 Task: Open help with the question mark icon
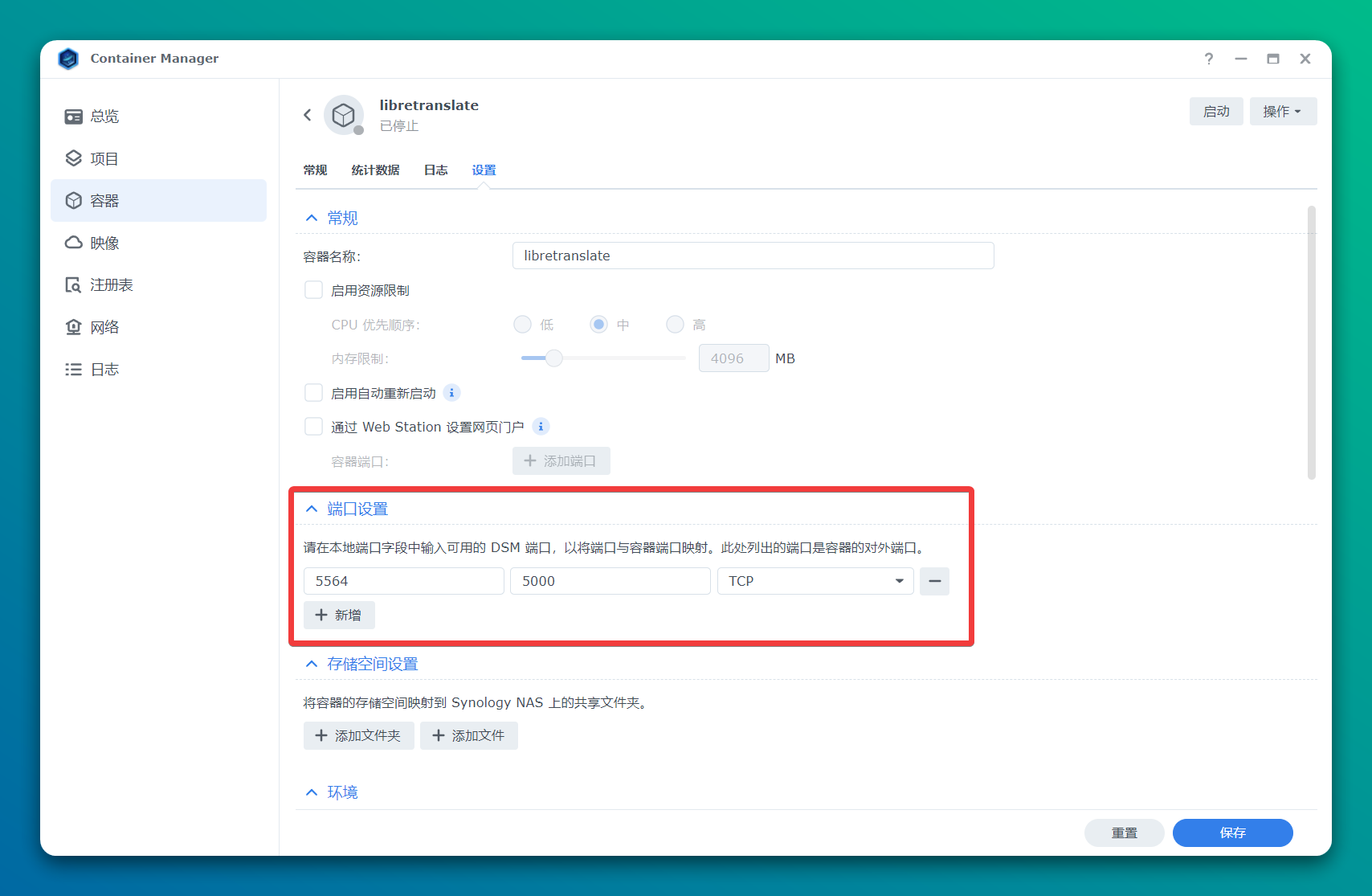(x=1209, y=59)
